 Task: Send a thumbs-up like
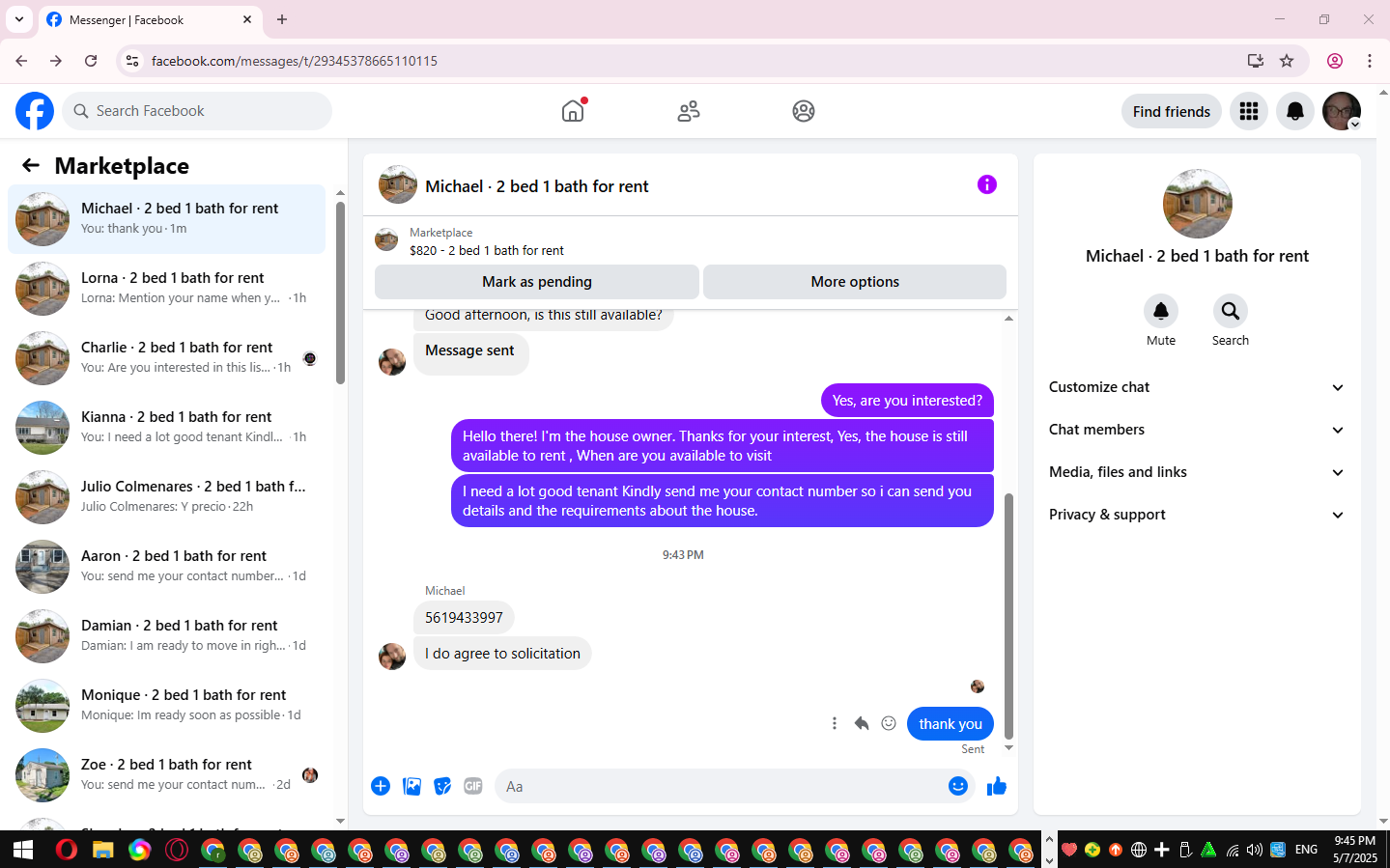pyautogui.click(x=996, y=786)
